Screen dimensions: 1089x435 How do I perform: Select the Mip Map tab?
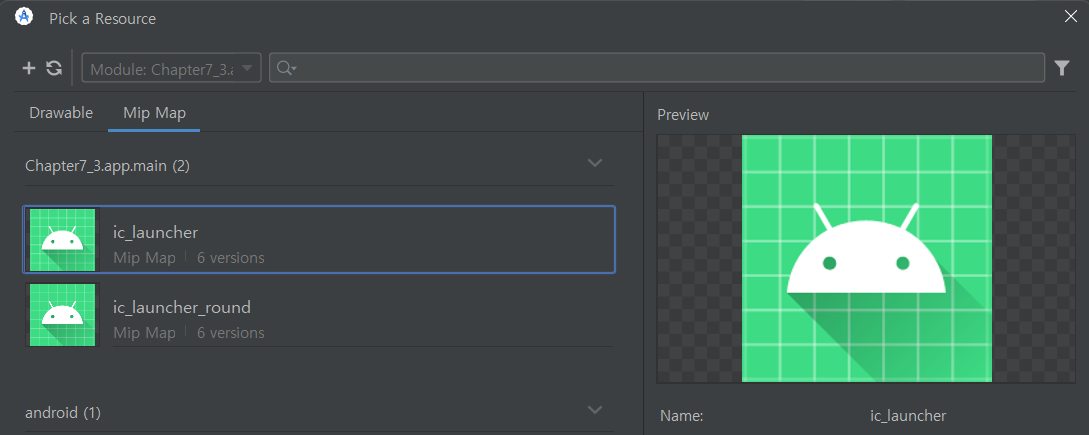[x=154, y=113]
